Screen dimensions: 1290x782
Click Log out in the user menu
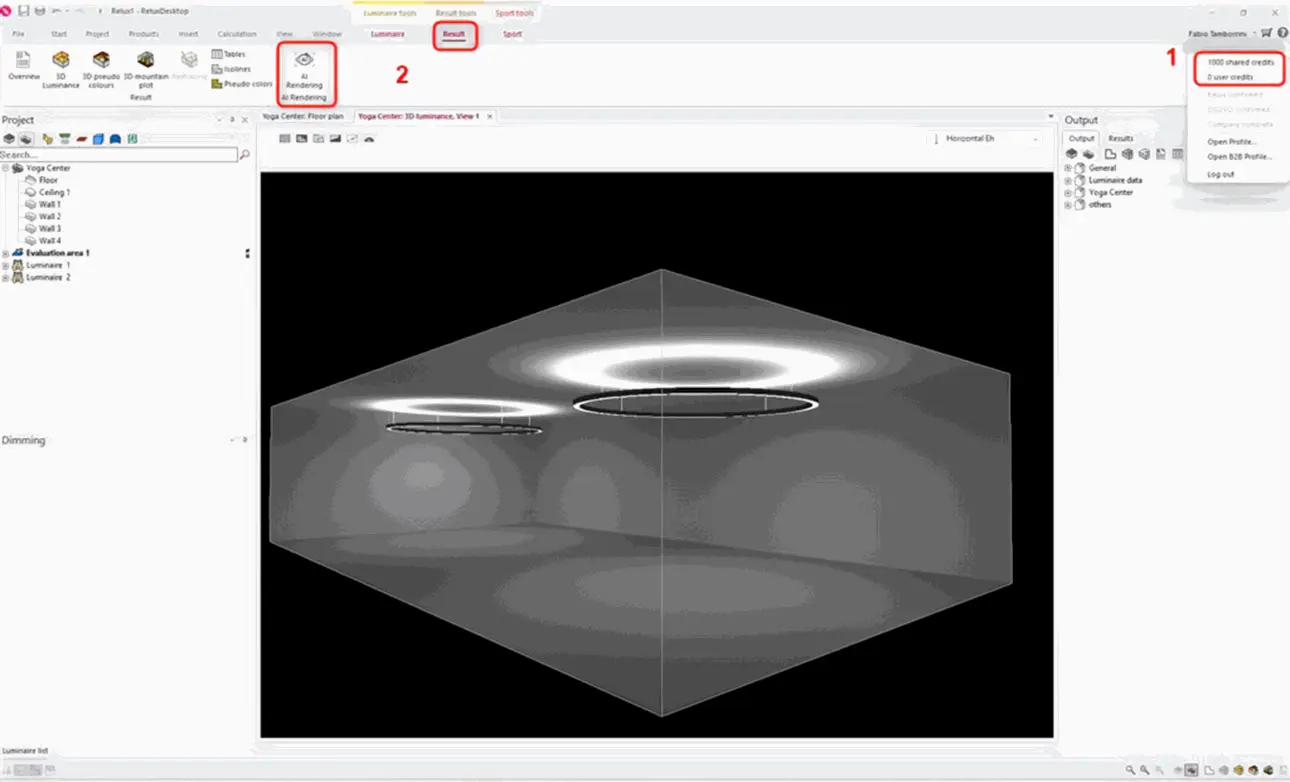[x=1220, y=174]
